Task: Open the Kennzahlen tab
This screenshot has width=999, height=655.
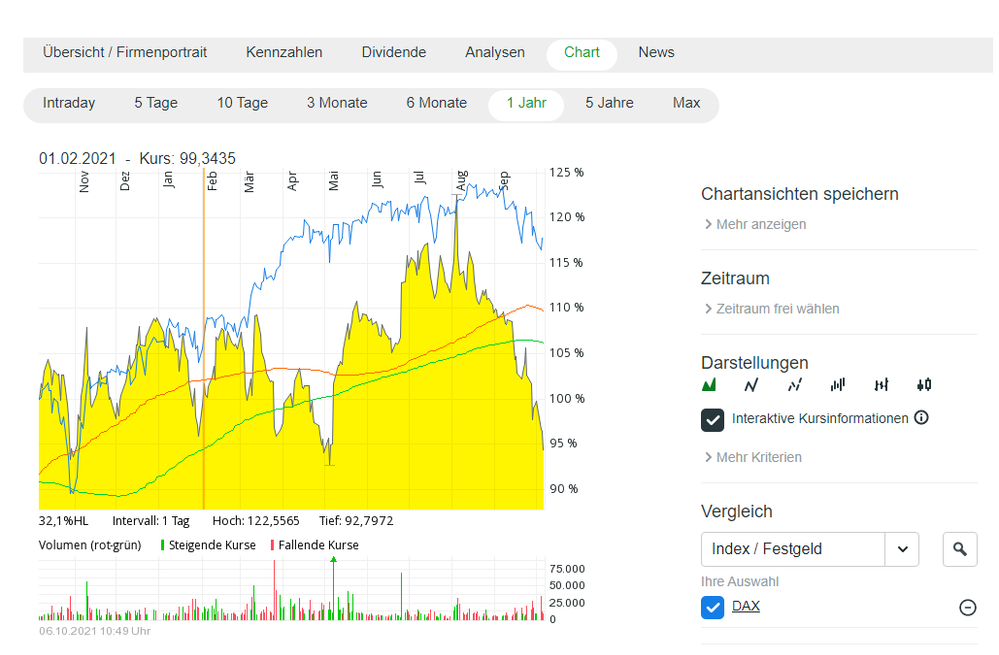Action: [284, 52]
